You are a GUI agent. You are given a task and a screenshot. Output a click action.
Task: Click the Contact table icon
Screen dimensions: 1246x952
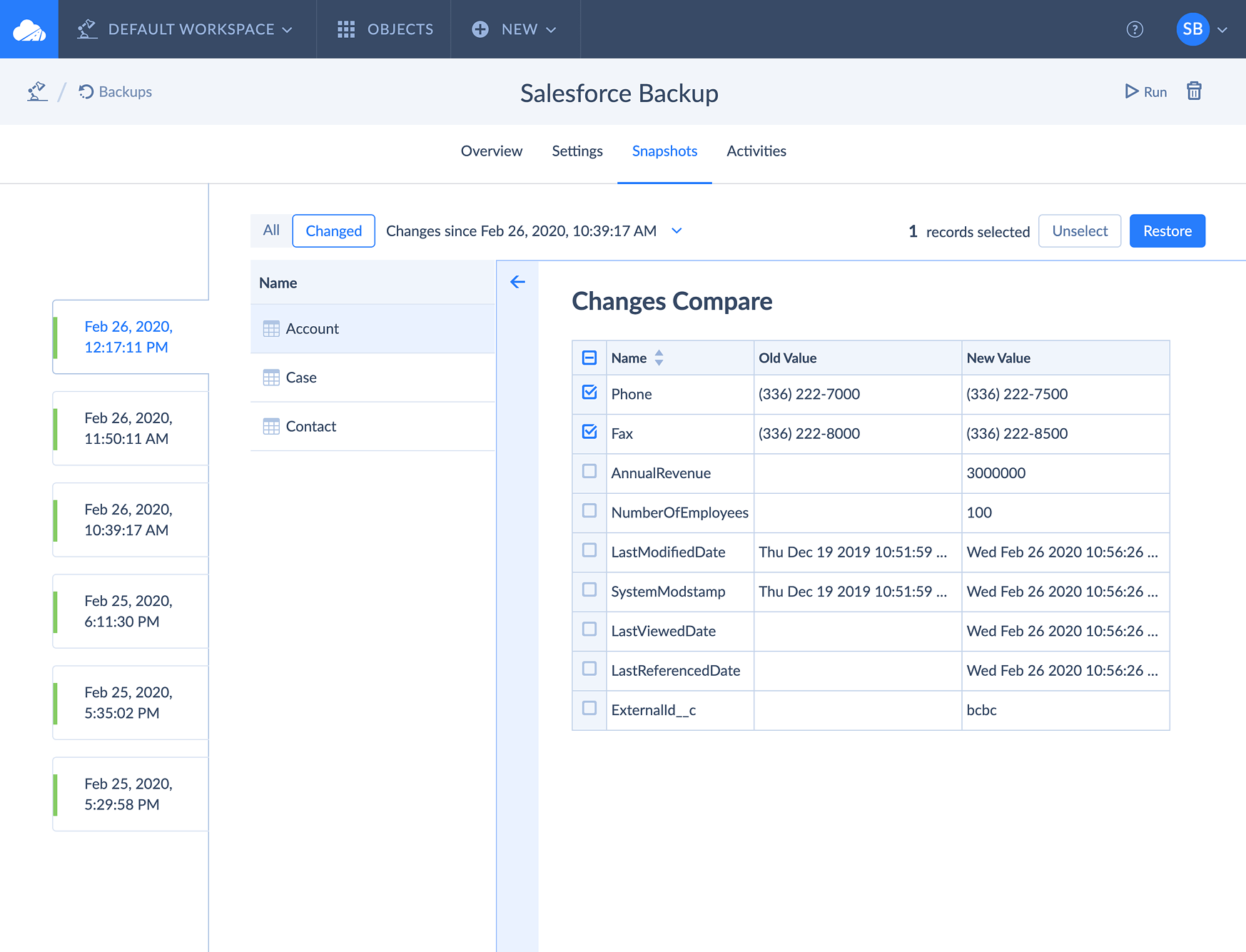coord(271,427)
